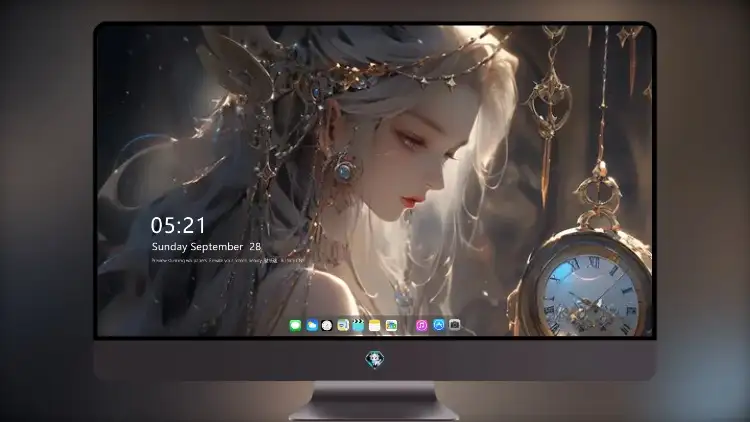
Task: Launch the clapperboard video app in the dock
Action: [x=358, y=326]
